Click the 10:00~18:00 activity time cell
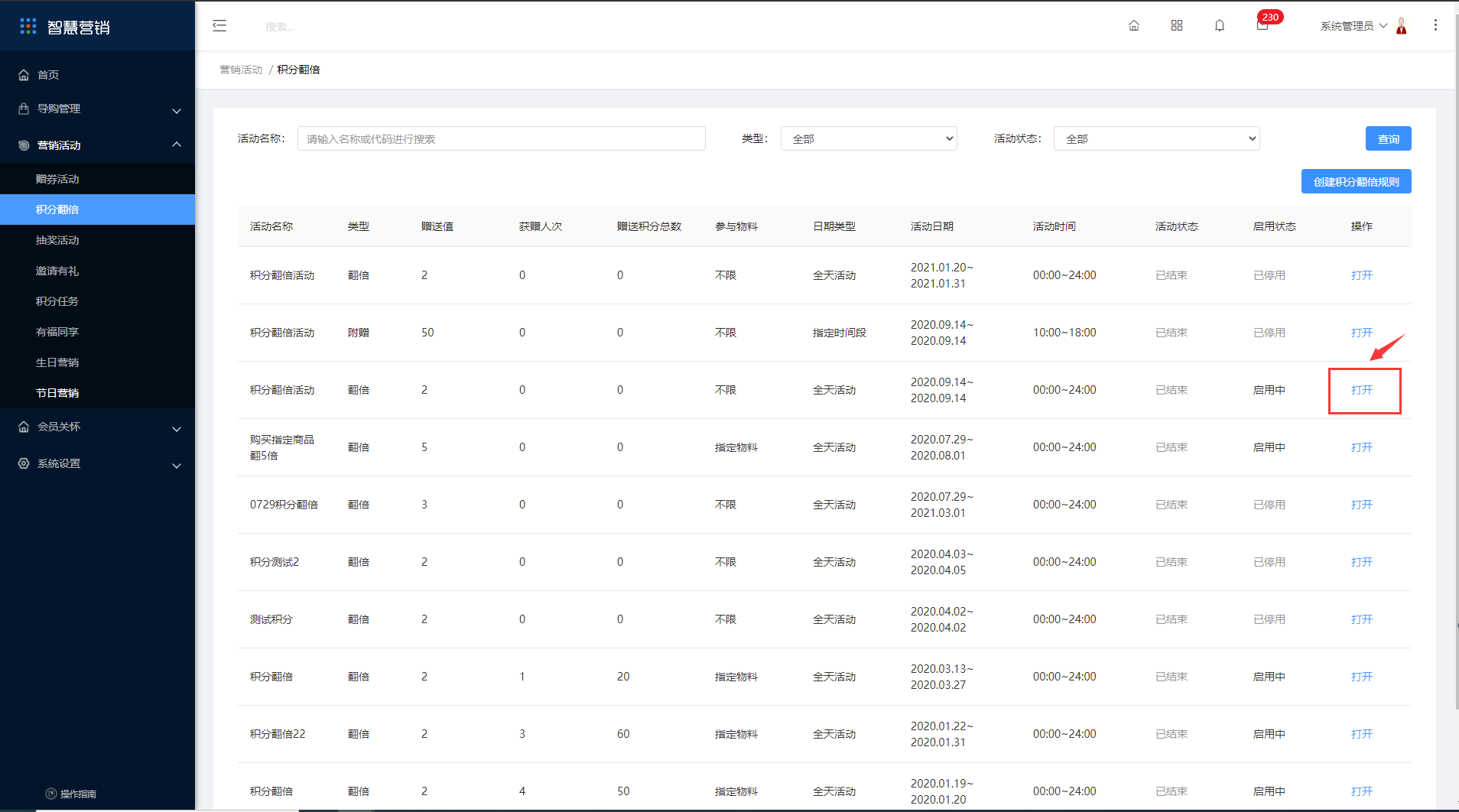The height and width of the screenshot is (812, 1459). (x=1064, y=333)
